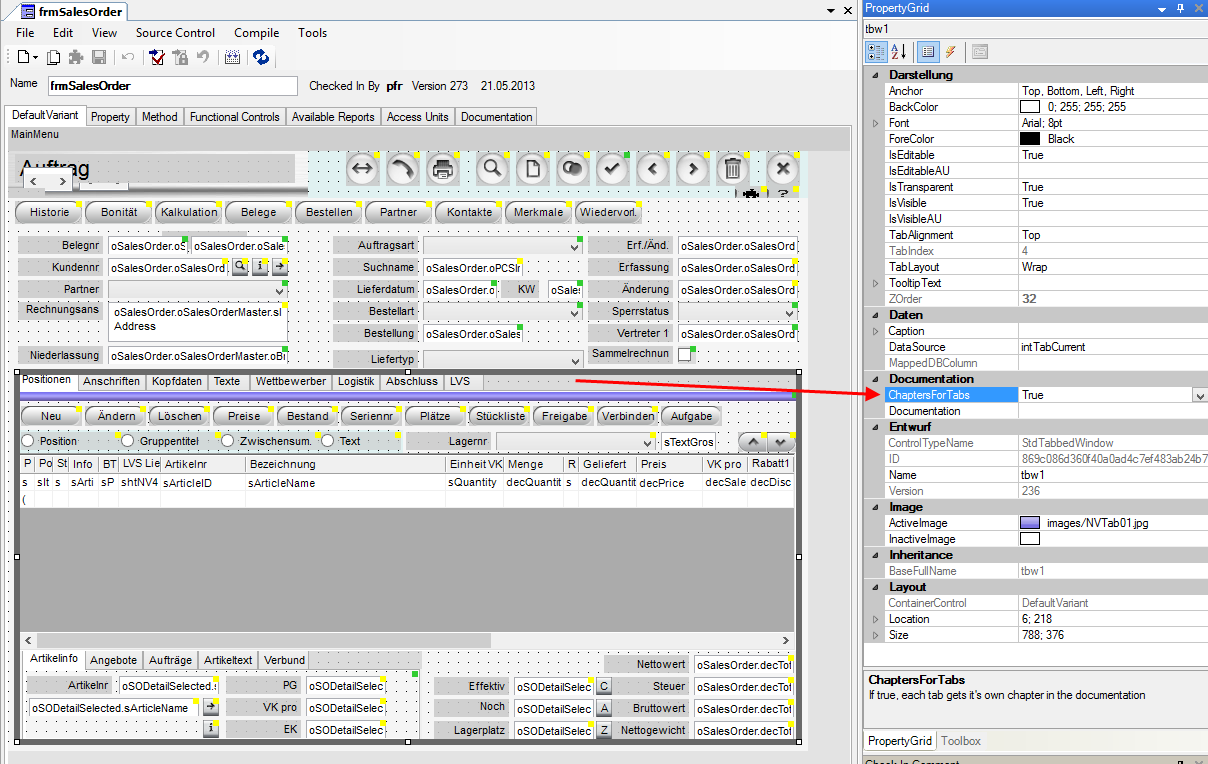Open the Auftragsart combo box
The image size is (1208, 764).
pyautogui.click(x=574, y=246)
